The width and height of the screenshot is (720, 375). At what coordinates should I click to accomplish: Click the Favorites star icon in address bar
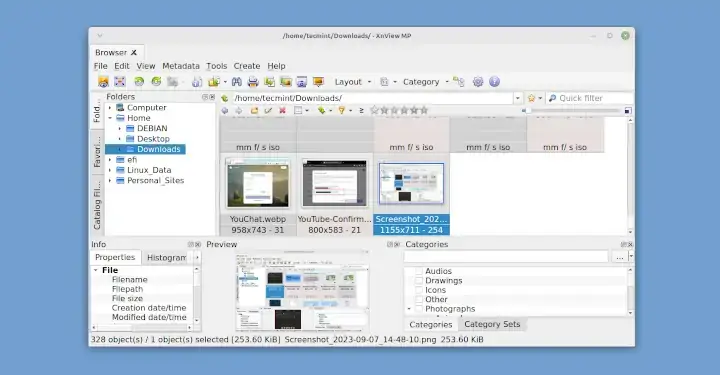coord(531,98)
